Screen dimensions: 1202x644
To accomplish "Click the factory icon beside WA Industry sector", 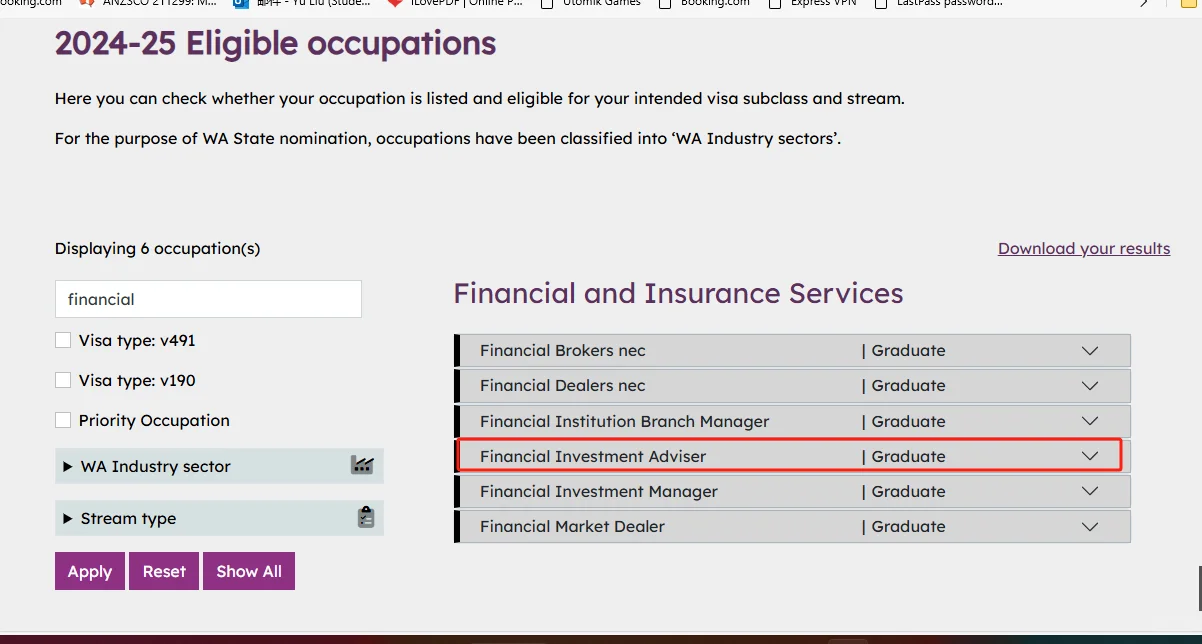I will click(361, 465).
